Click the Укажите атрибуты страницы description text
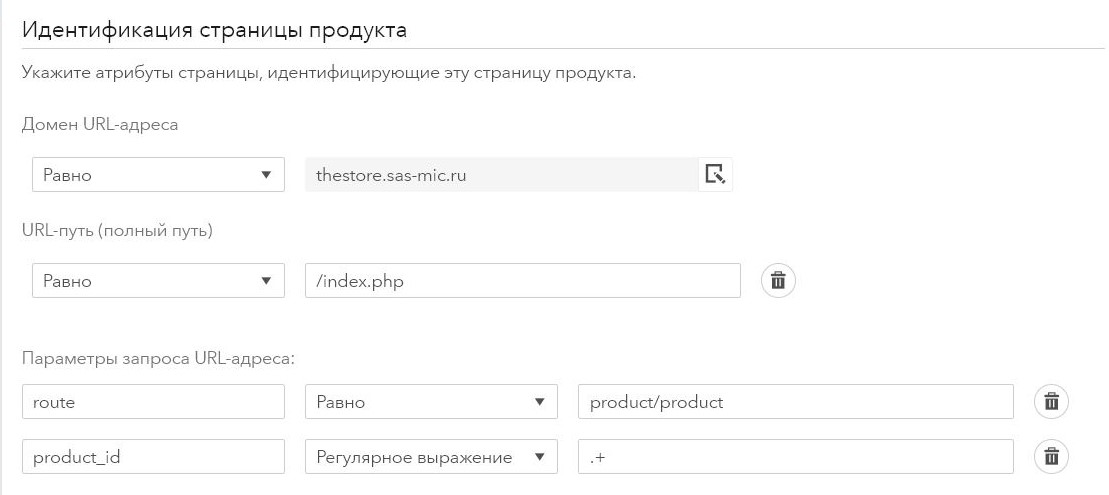 328,74
